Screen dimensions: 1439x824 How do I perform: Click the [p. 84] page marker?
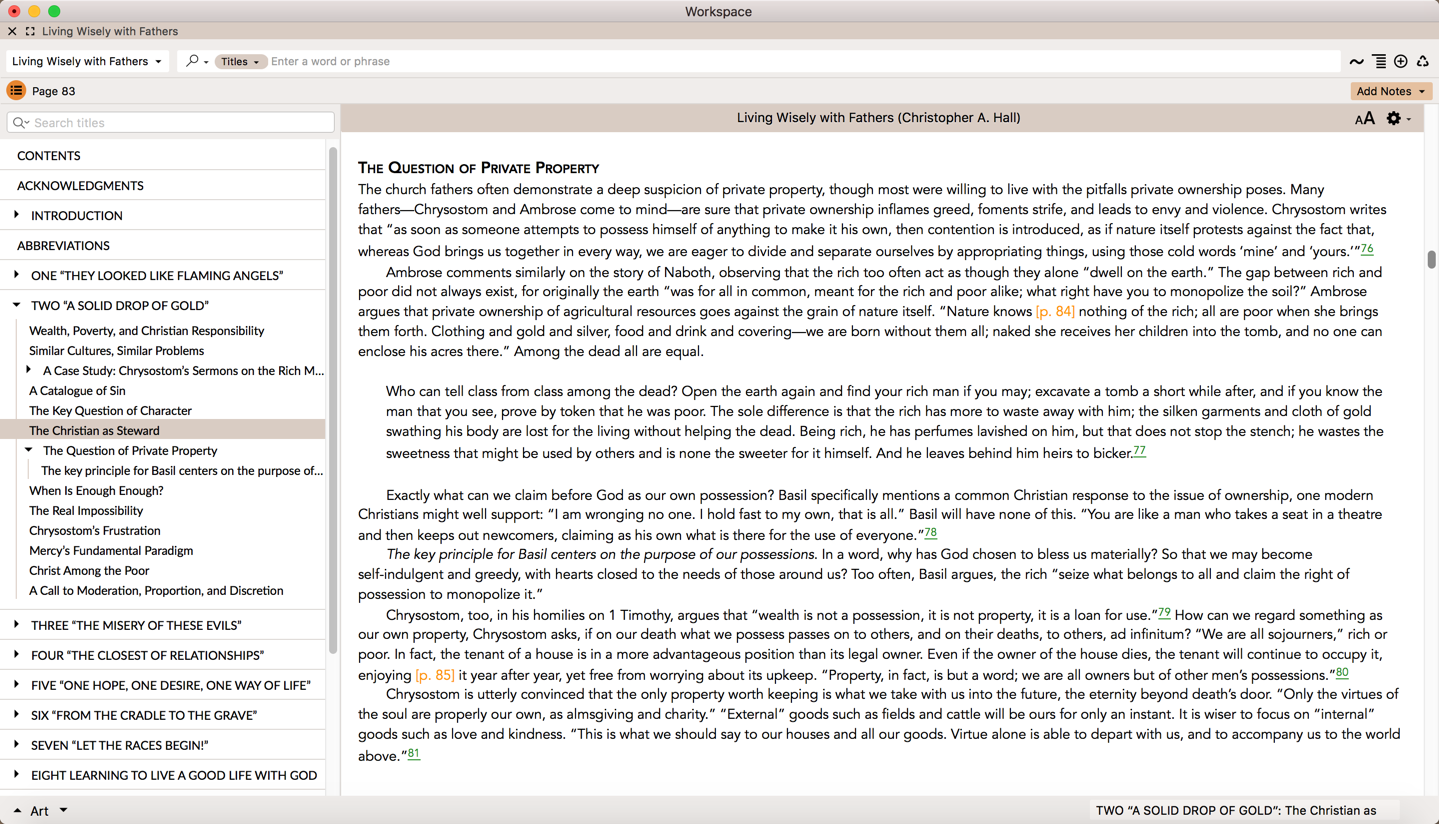point(1055,312)
